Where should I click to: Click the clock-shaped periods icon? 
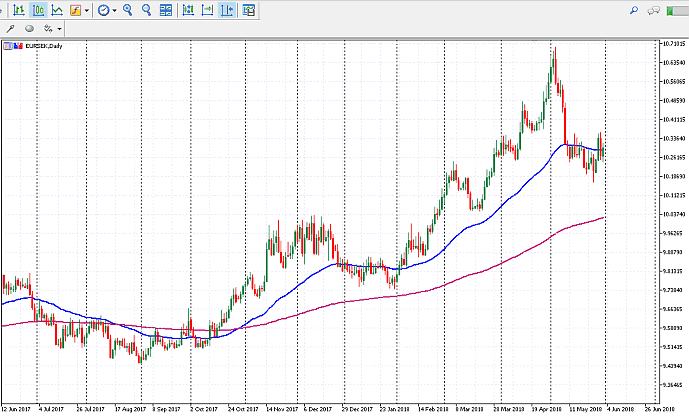(x=103, y=10)
